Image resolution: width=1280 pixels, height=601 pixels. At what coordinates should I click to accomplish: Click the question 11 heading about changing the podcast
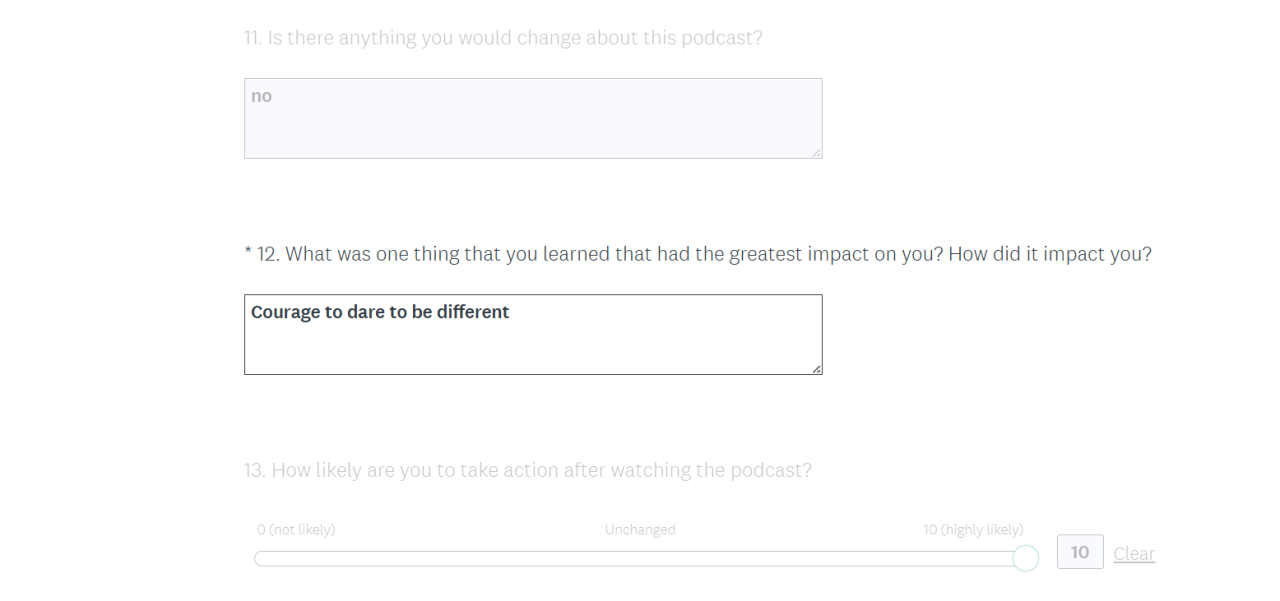pyautogui.click(x=503, y=38)
